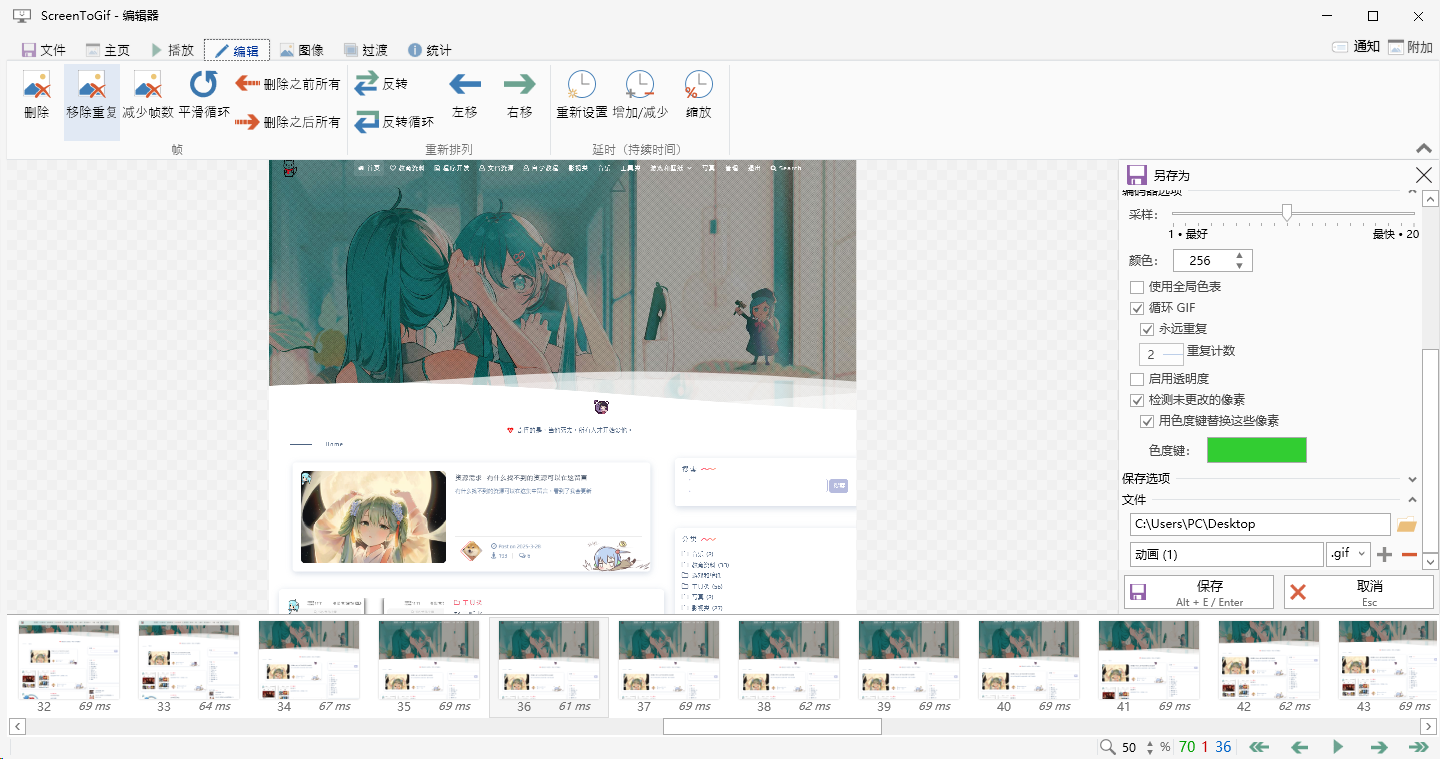Collapse the 文件 section

coord(1412,500)
